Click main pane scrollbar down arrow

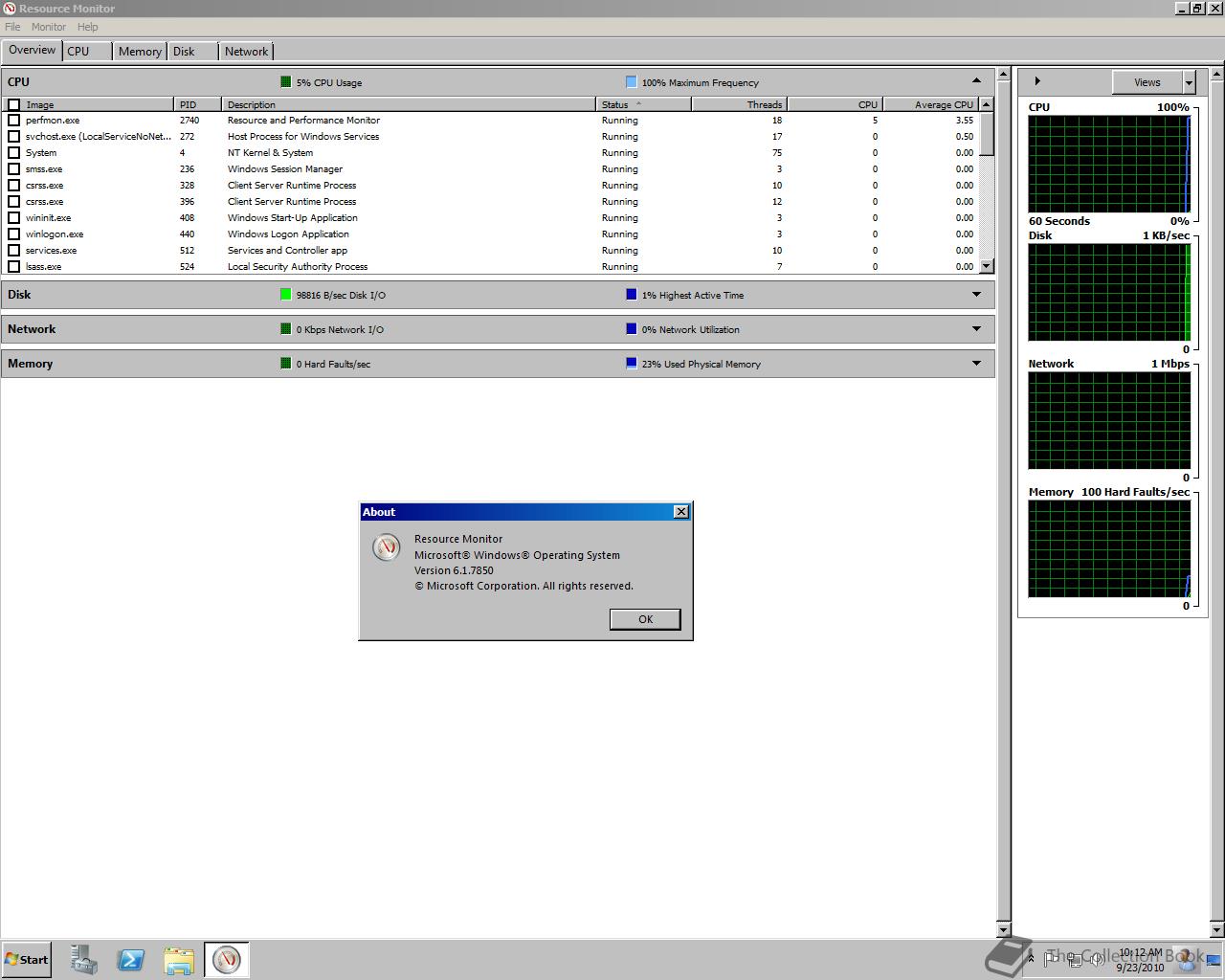1003,929
